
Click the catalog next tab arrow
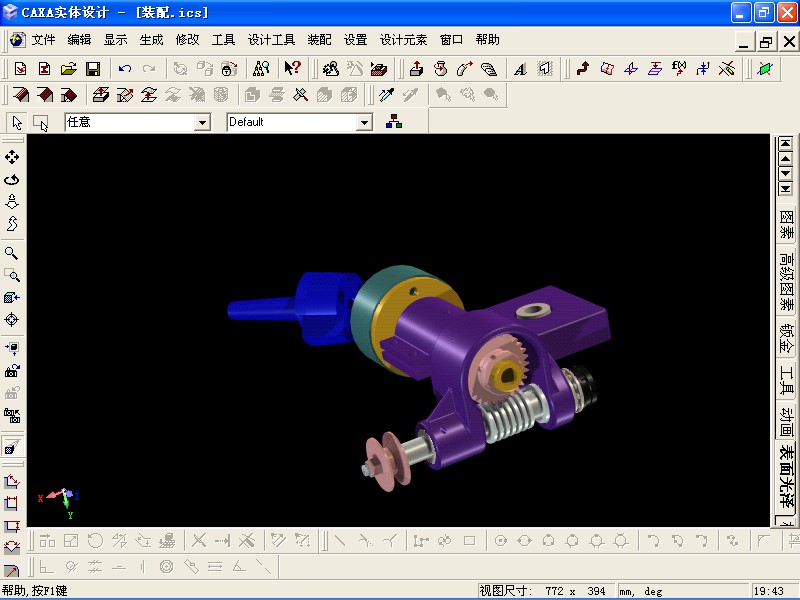(785, 174)
